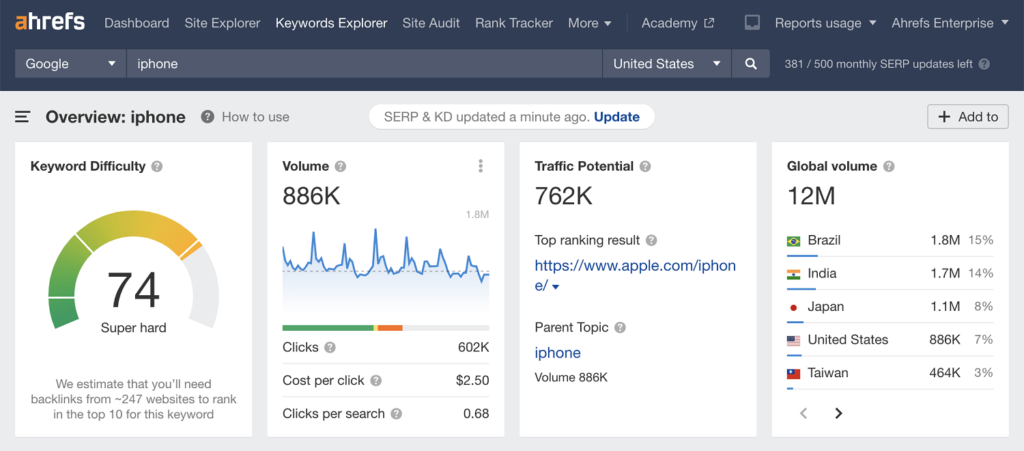Open Keyword Difficulty help icon
Screen dimensions: 1024x451
[x=157, y=166]
